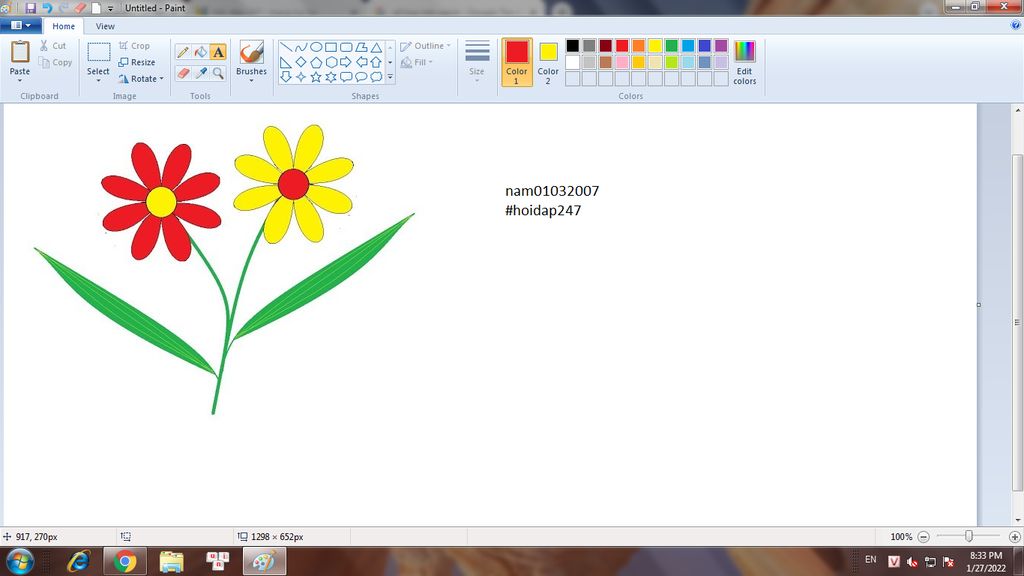Image resolution: width=1024 pixels, height=576 pixels.
Task: Choose the Five-point star shape
Action: point(315,77)
